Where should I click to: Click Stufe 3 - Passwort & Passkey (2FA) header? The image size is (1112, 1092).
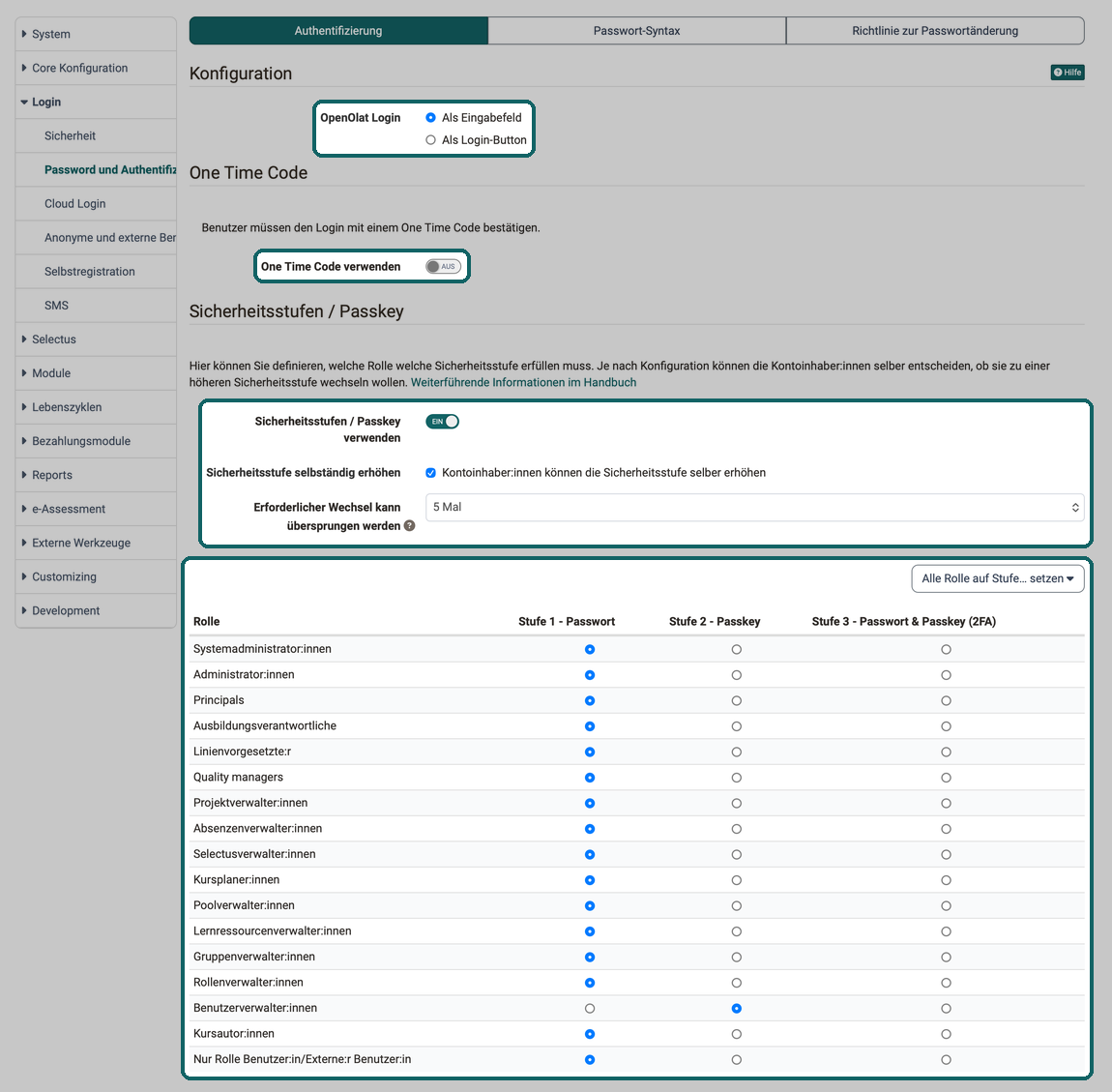click(904, 622)
